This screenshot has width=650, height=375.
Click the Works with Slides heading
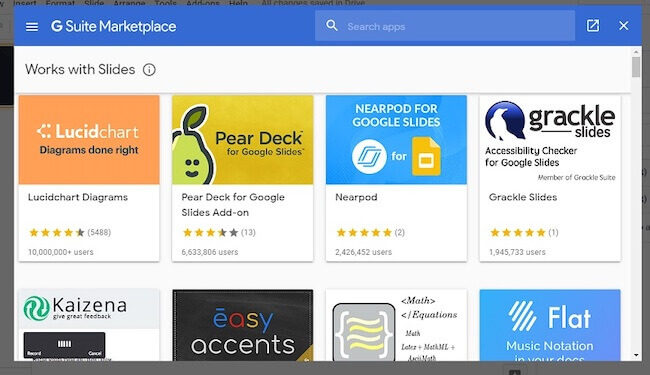80,69
